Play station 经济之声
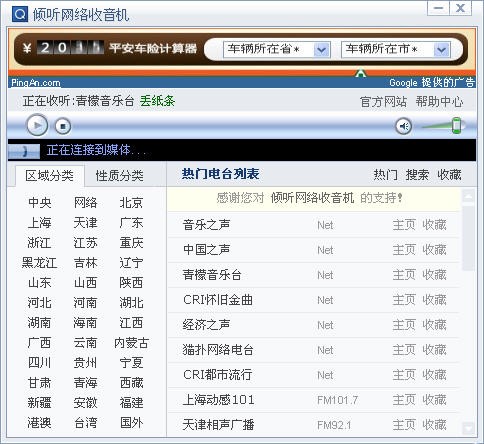484x444 pixels. coord(206,325)
